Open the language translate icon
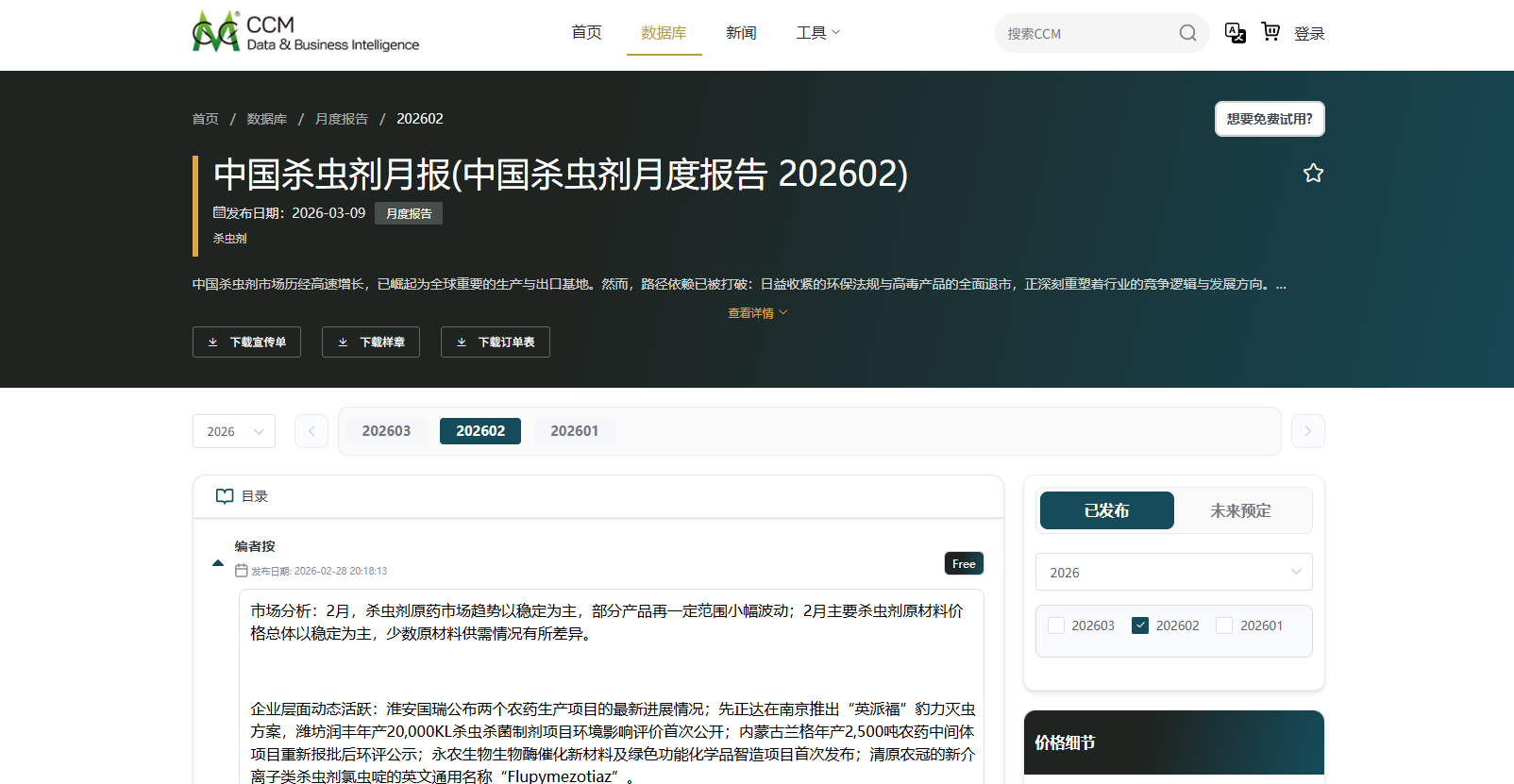The width and height of the screenshot is (1514, 784). point(1235,33)
